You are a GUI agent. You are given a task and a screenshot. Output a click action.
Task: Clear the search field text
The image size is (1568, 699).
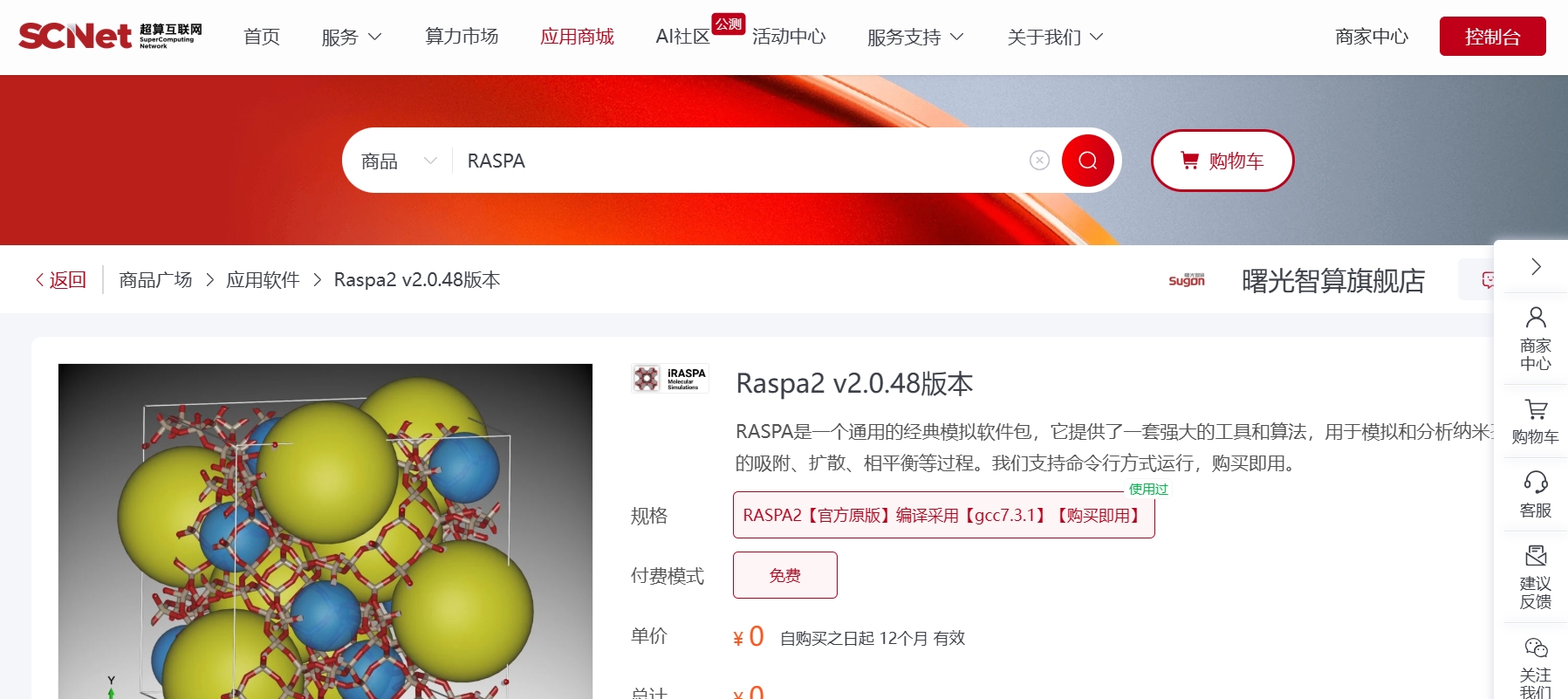tap(1038, 161)
